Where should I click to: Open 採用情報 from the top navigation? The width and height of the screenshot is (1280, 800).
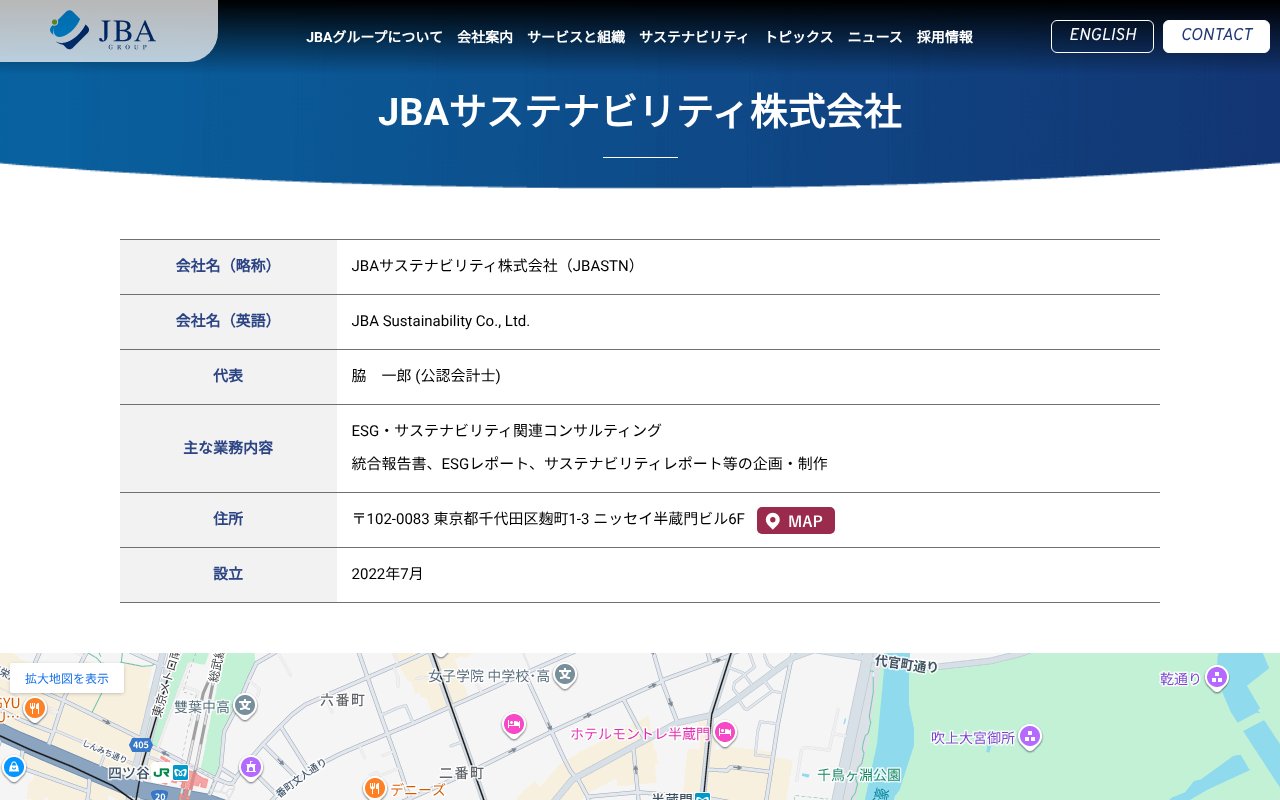[944, 37]
